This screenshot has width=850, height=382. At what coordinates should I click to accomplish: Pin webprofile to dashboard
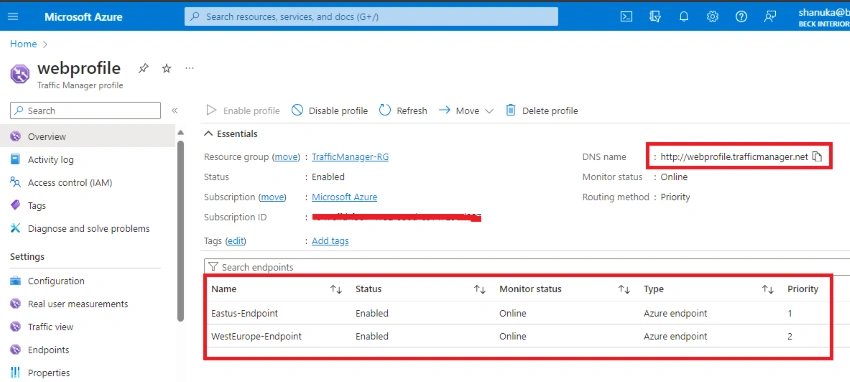[x=143, y=68]
